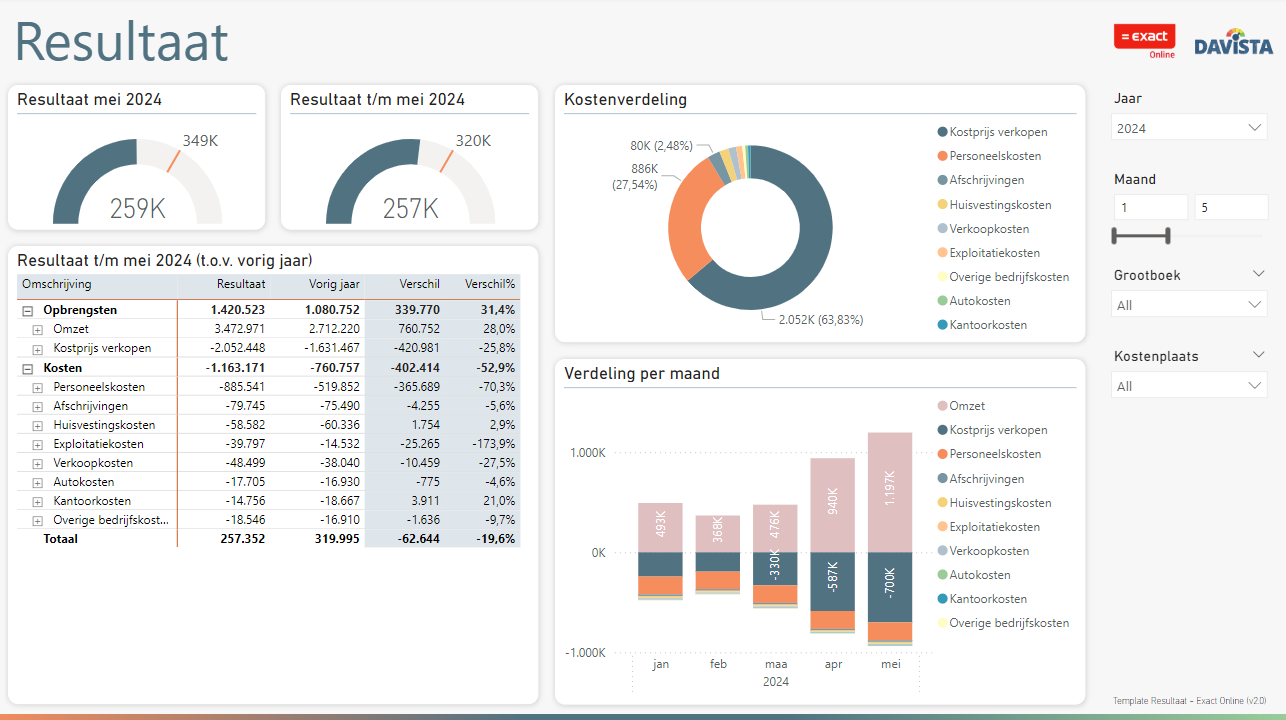
Task: Click the Omzet legend marker in Verdeling per maand
Action: [x=942, y=406]
